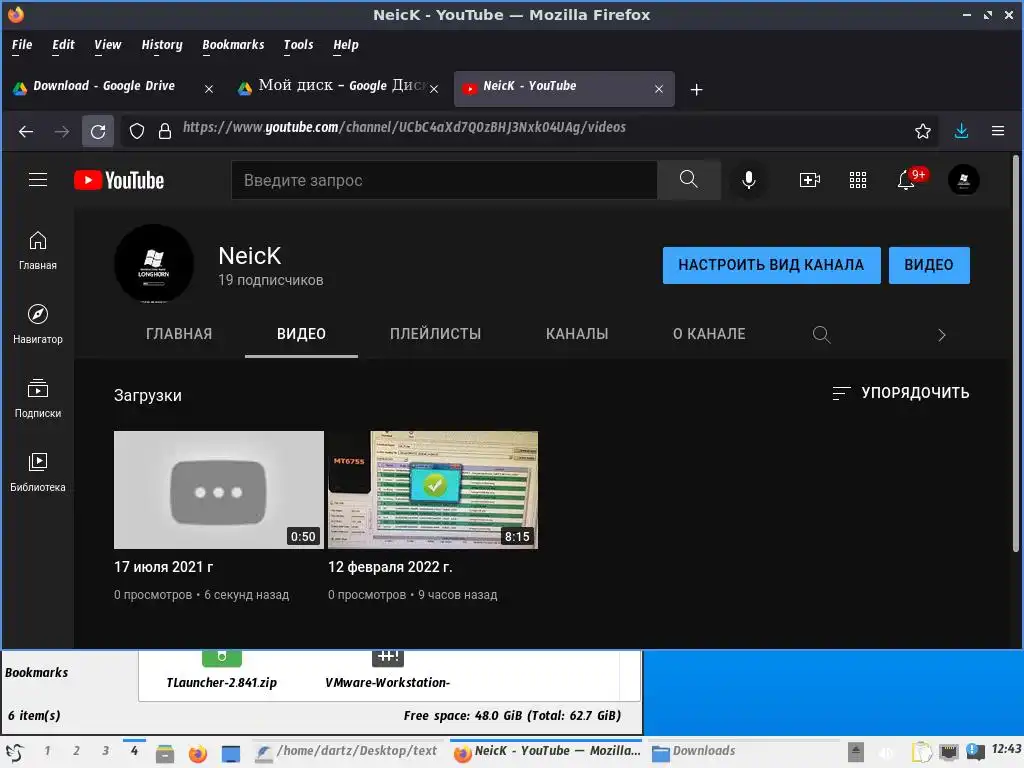The width and height of the screenshot is (1024, 768).
Task: Open the Tools menu
Action: (298, 45)
